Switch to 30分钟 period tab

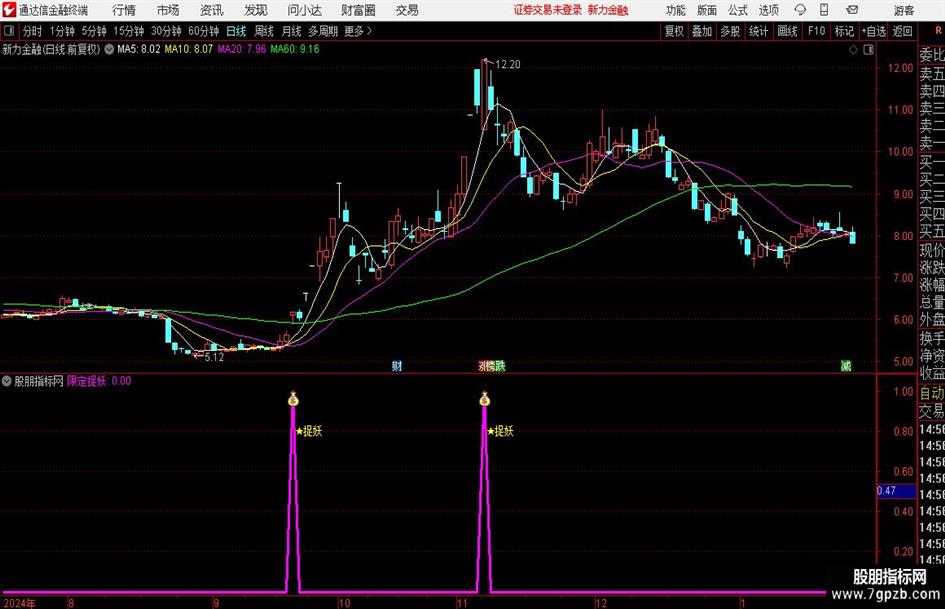166,31
